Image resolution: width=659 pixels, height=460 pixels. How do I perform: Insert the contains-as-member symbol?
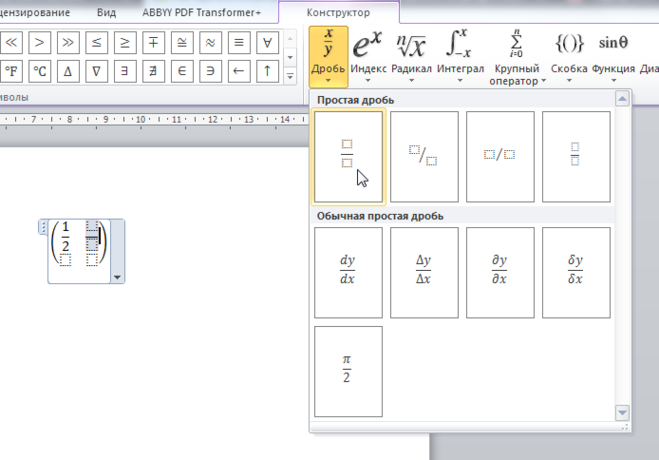(x=211, y=71)
